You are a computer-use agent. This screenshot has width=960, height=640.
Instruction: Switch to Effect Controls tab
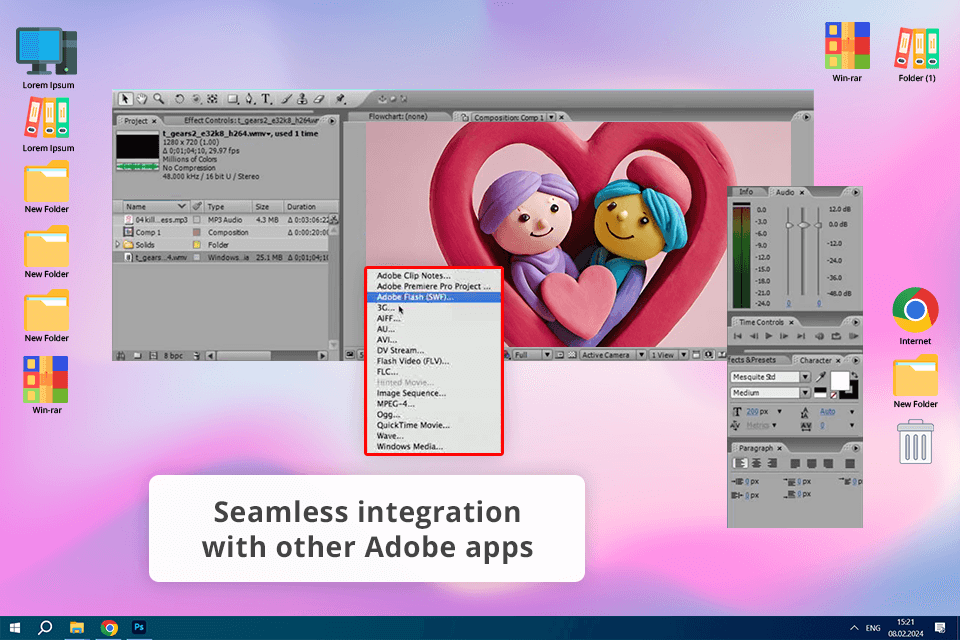click(251, 120)
